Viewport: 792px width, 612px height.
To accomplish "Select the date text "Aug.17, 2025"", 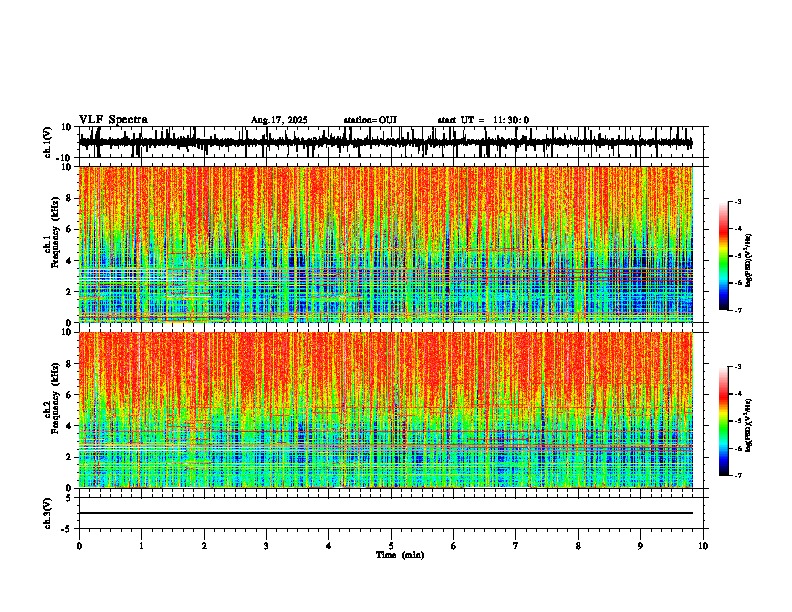I will point(279,120).
